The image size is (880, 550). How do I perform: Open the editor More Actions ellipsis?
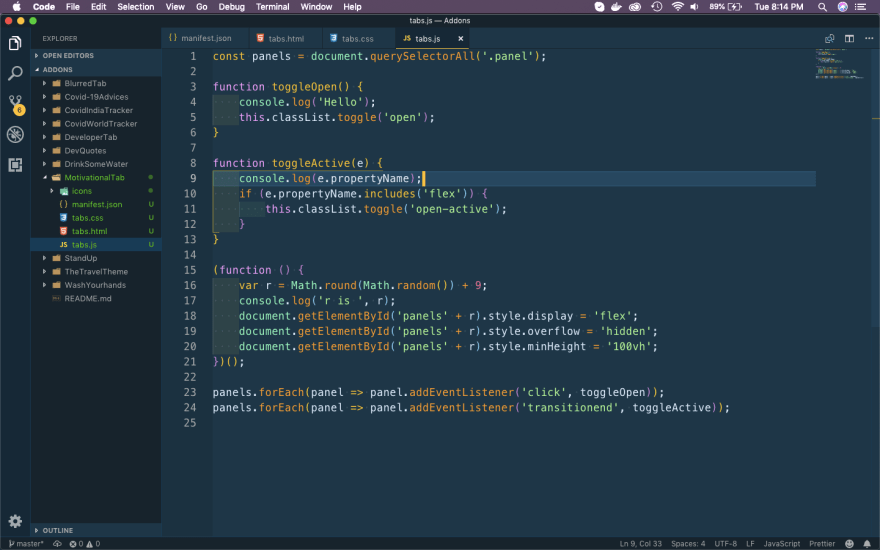coord(869,39)
